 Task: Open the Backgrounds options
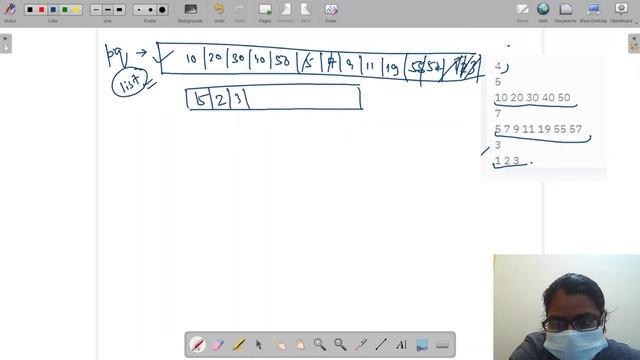(x=190, y=12)
